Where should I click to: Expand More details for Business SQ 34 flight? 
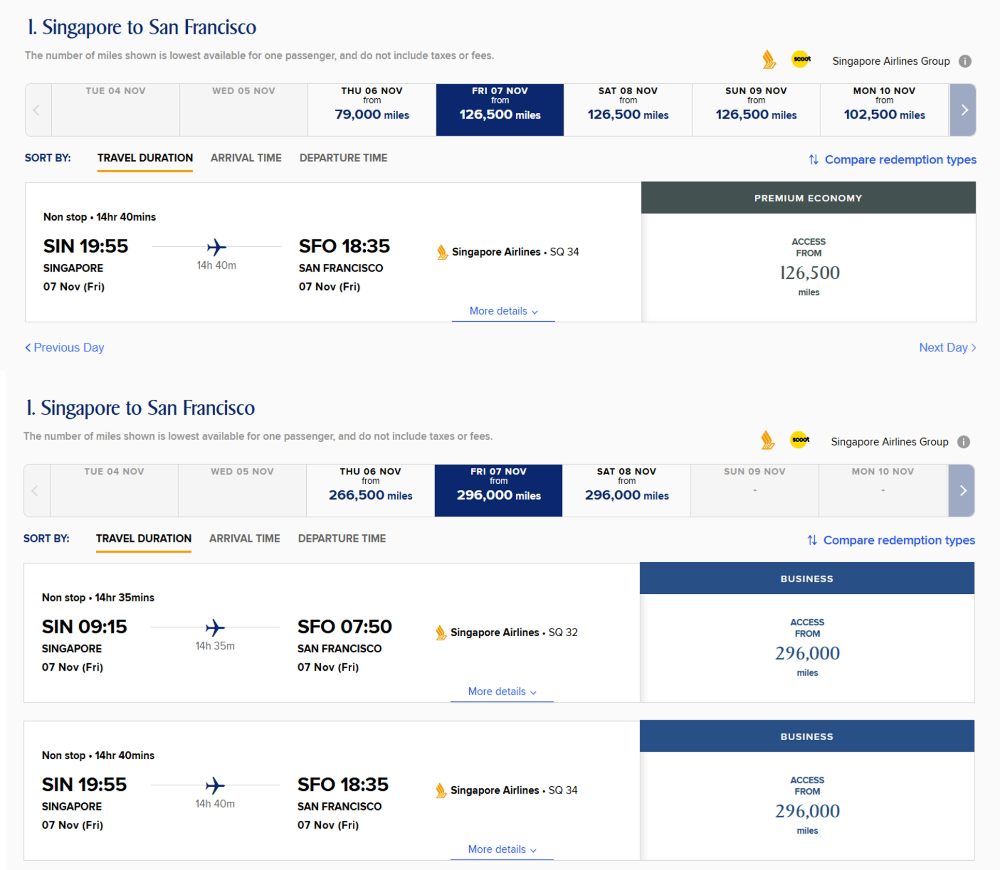(x=502, y=850)
